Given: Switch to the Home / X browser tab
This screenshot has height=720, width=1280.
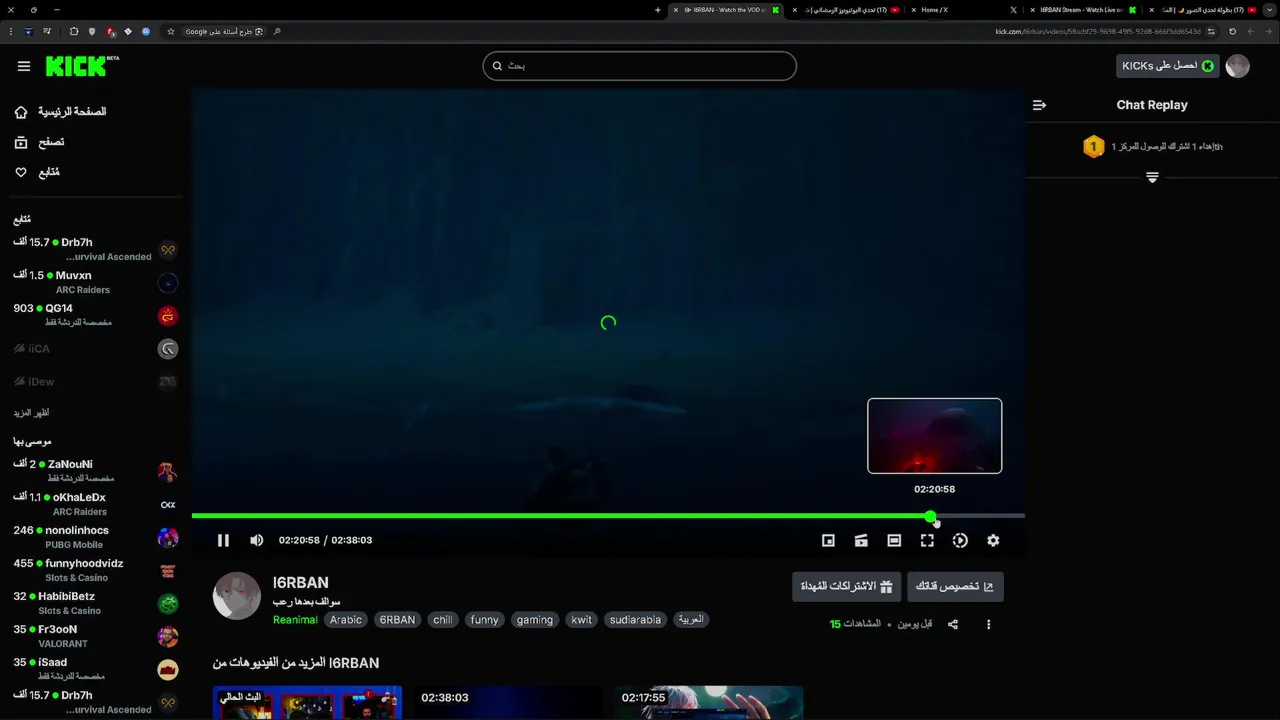Looking at the screenshot, I should click(965, 10).
